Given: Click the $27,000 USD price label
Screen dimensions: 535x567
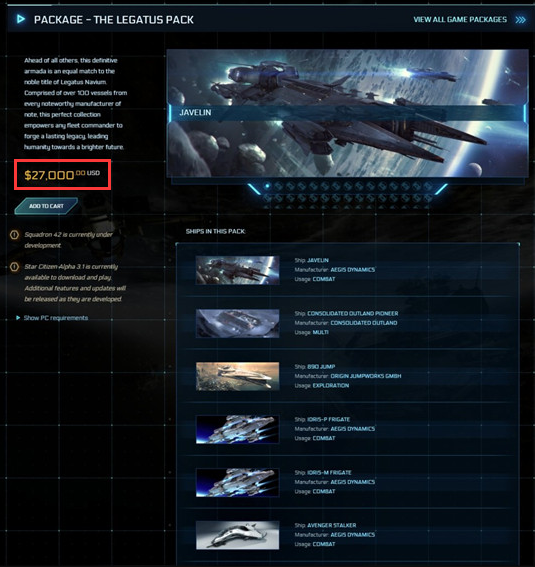Looking at the screenshot, I should coord(62,175).
